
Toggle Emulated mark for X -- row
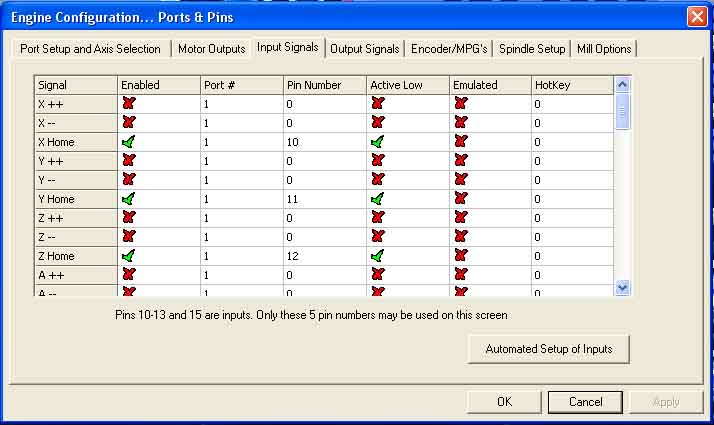tap(461, 123)
